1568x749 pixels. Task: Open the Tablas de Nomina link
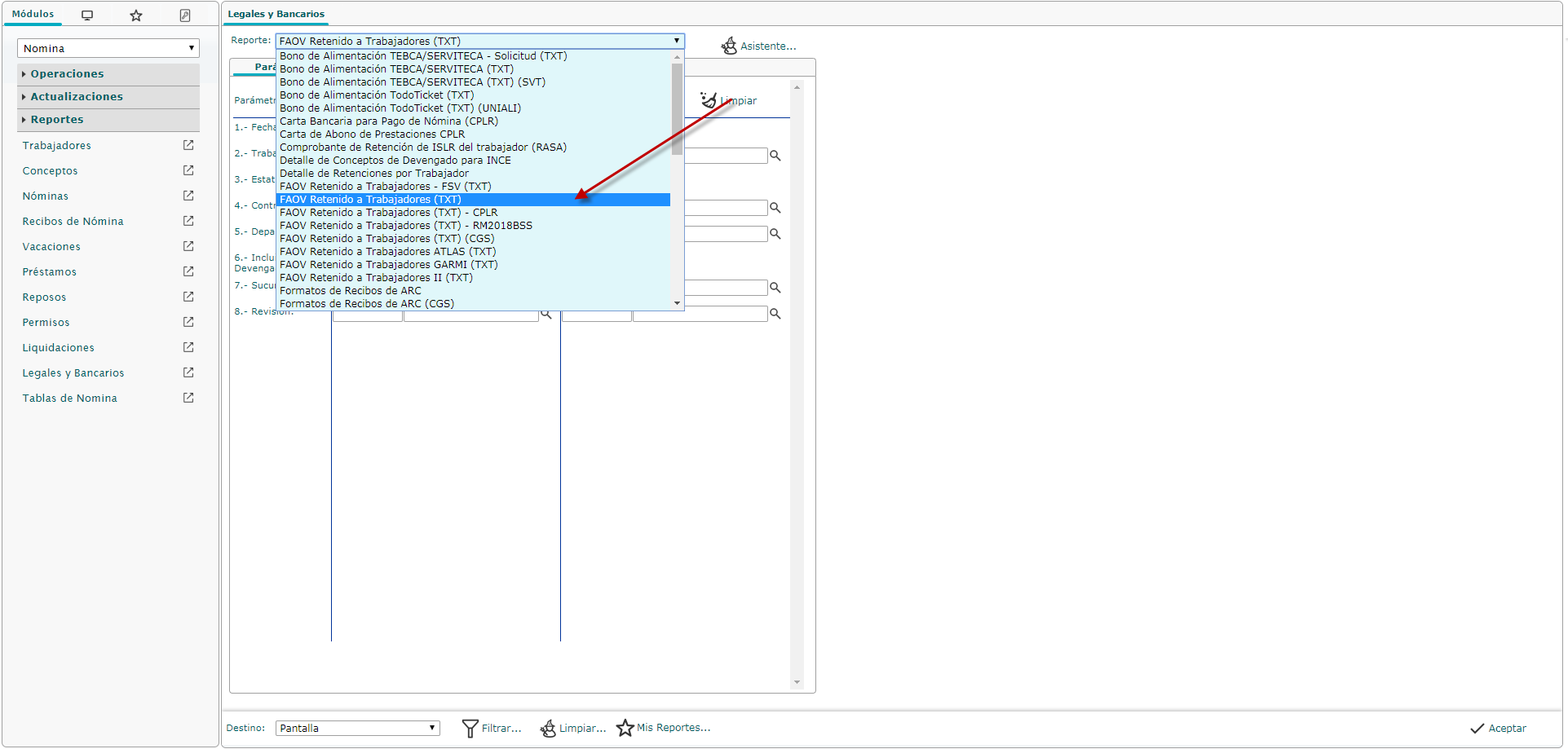click(x=69, y=398)
